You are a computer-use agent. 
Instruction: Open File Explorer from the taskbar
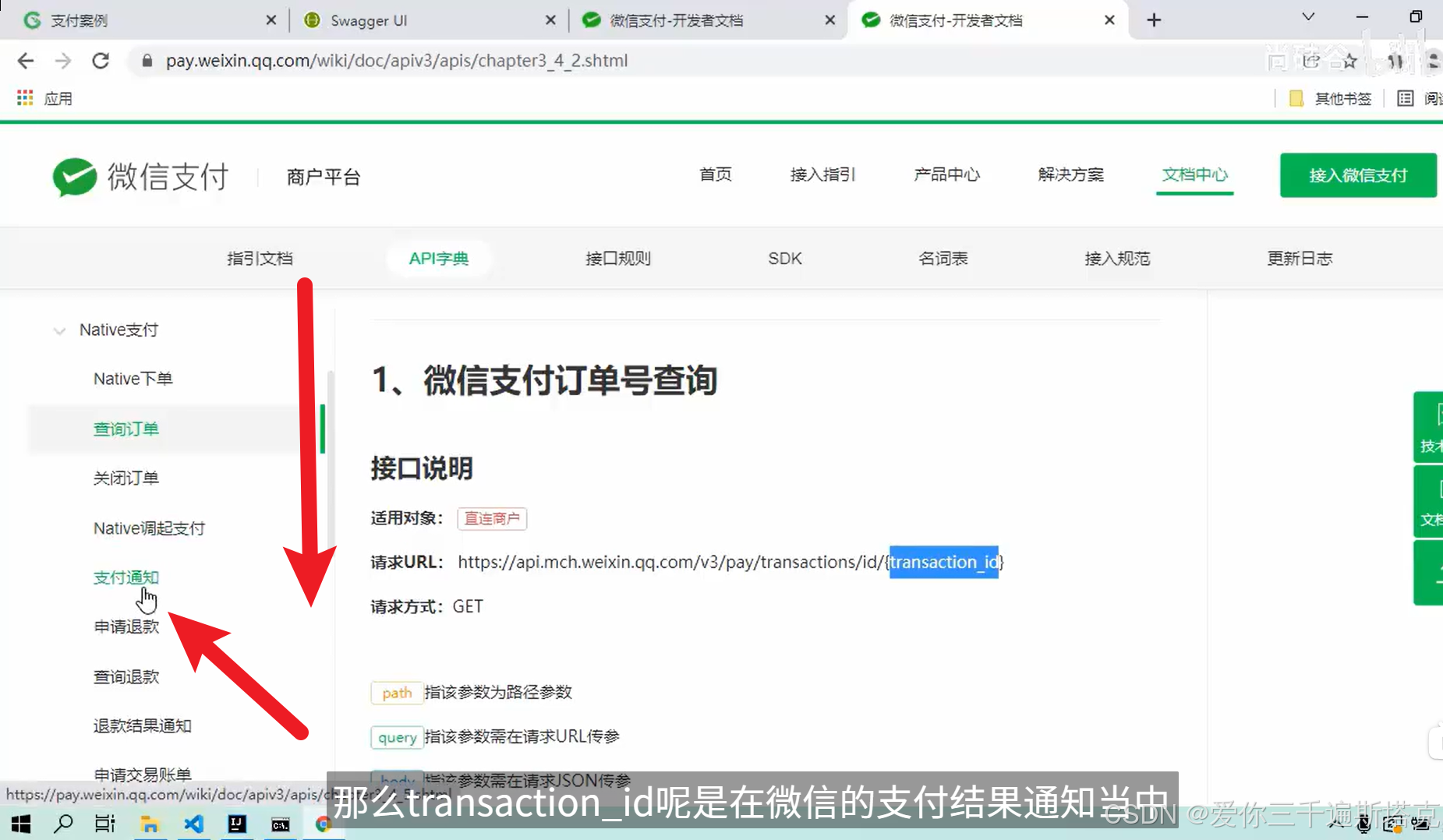point(150,824)
